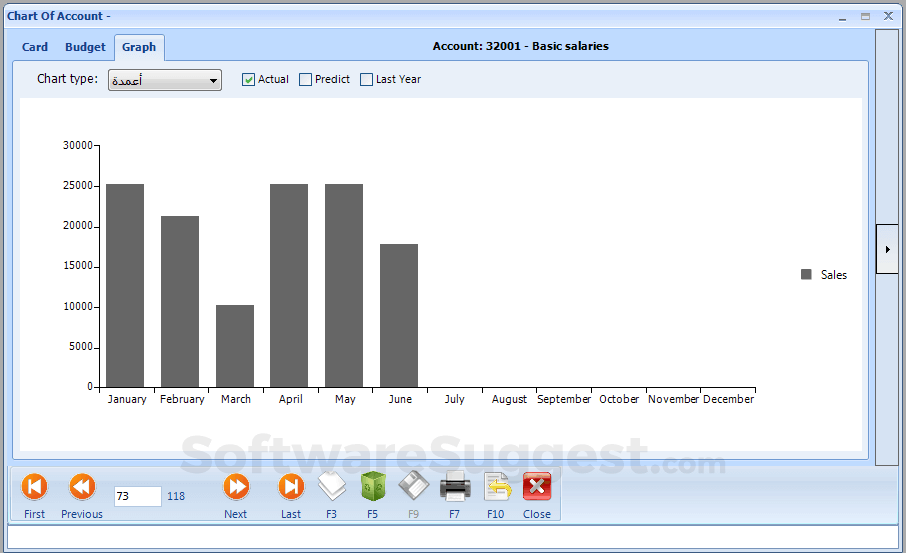Click the 15000 y-axis value

pyautogui.click(x=78, y=266)
